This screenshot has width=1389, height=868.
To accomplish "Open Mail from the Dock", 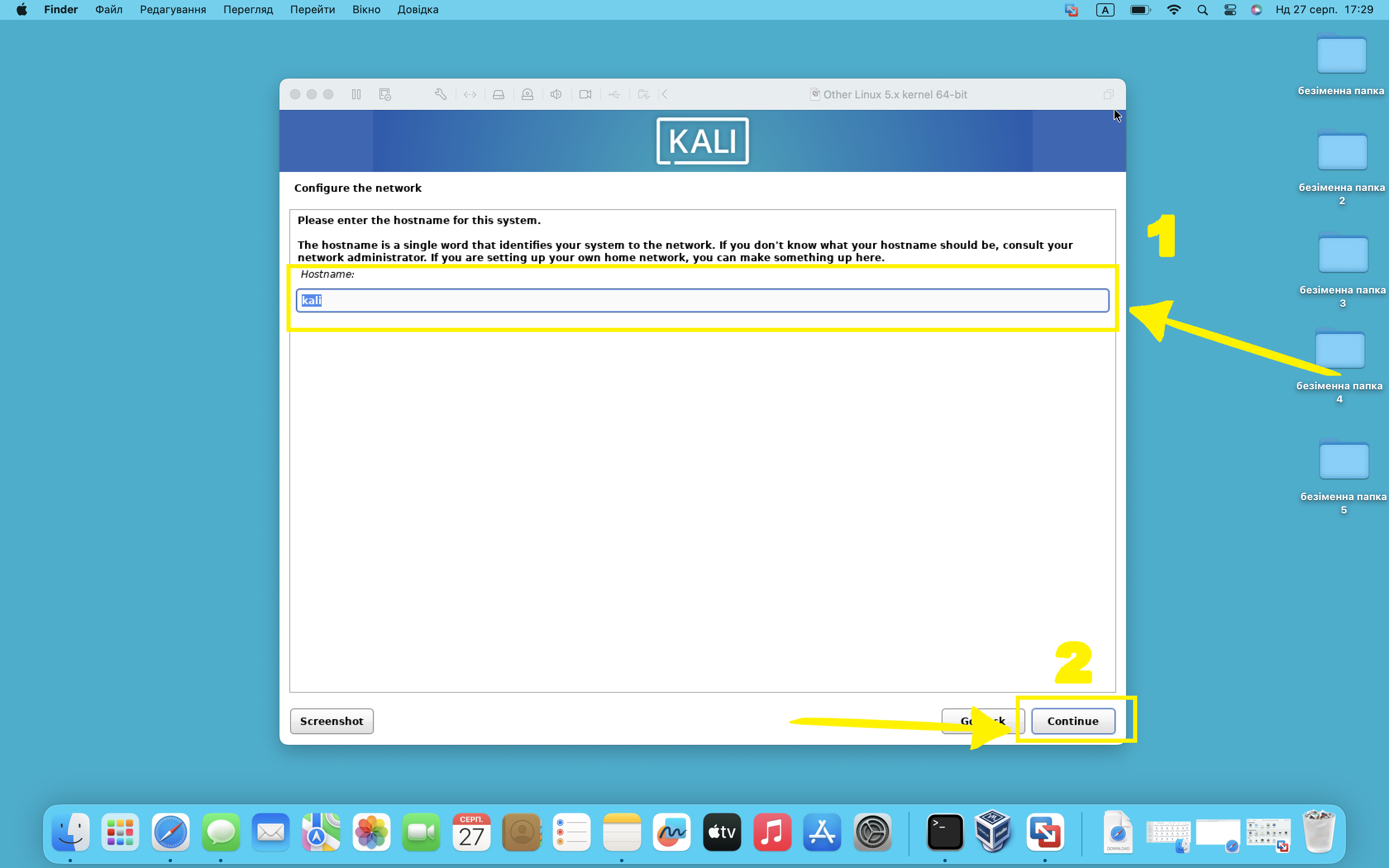I will click(x=271, y=832).
